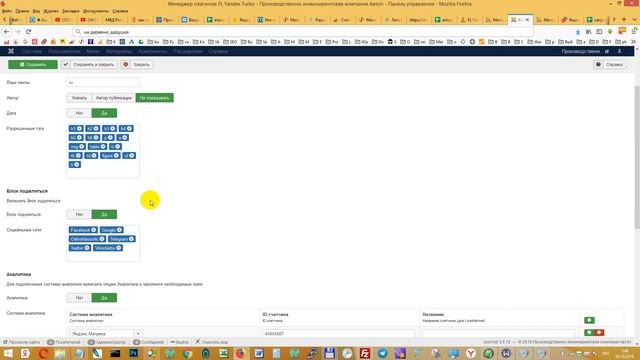This screenshot has height=360, width=640.
Task: Click the page vertical scrollbar
Action: coord(637,158)
